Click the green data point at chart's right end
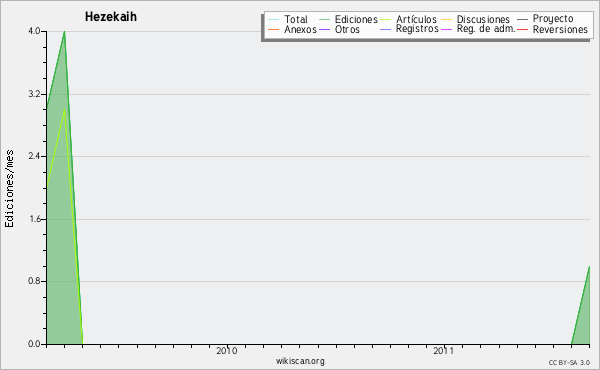The width and height of the screenshot is (600, 370). click(589, 267)
